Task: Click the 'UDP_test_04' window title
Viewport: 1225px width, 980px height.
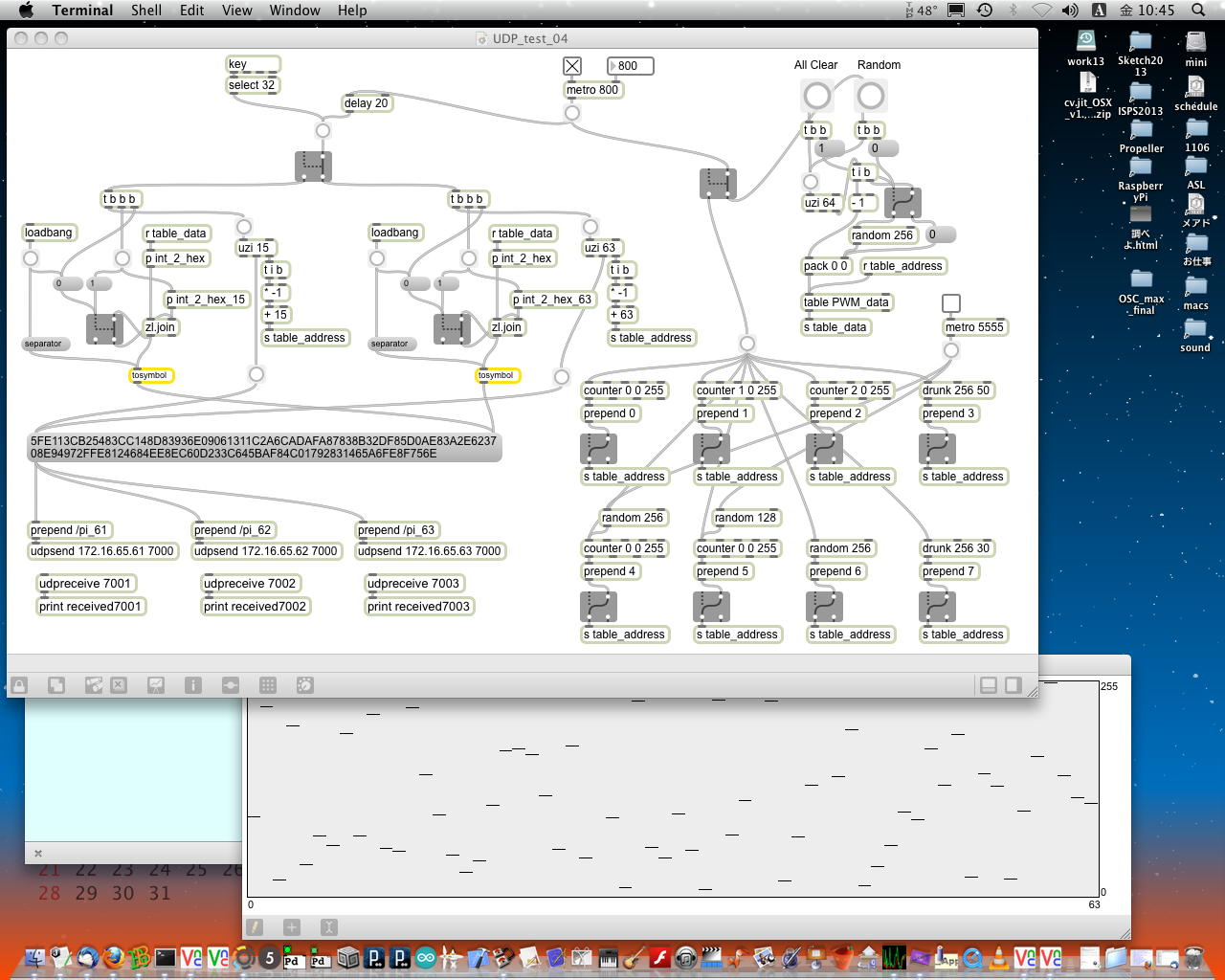Action: point(529,38)
